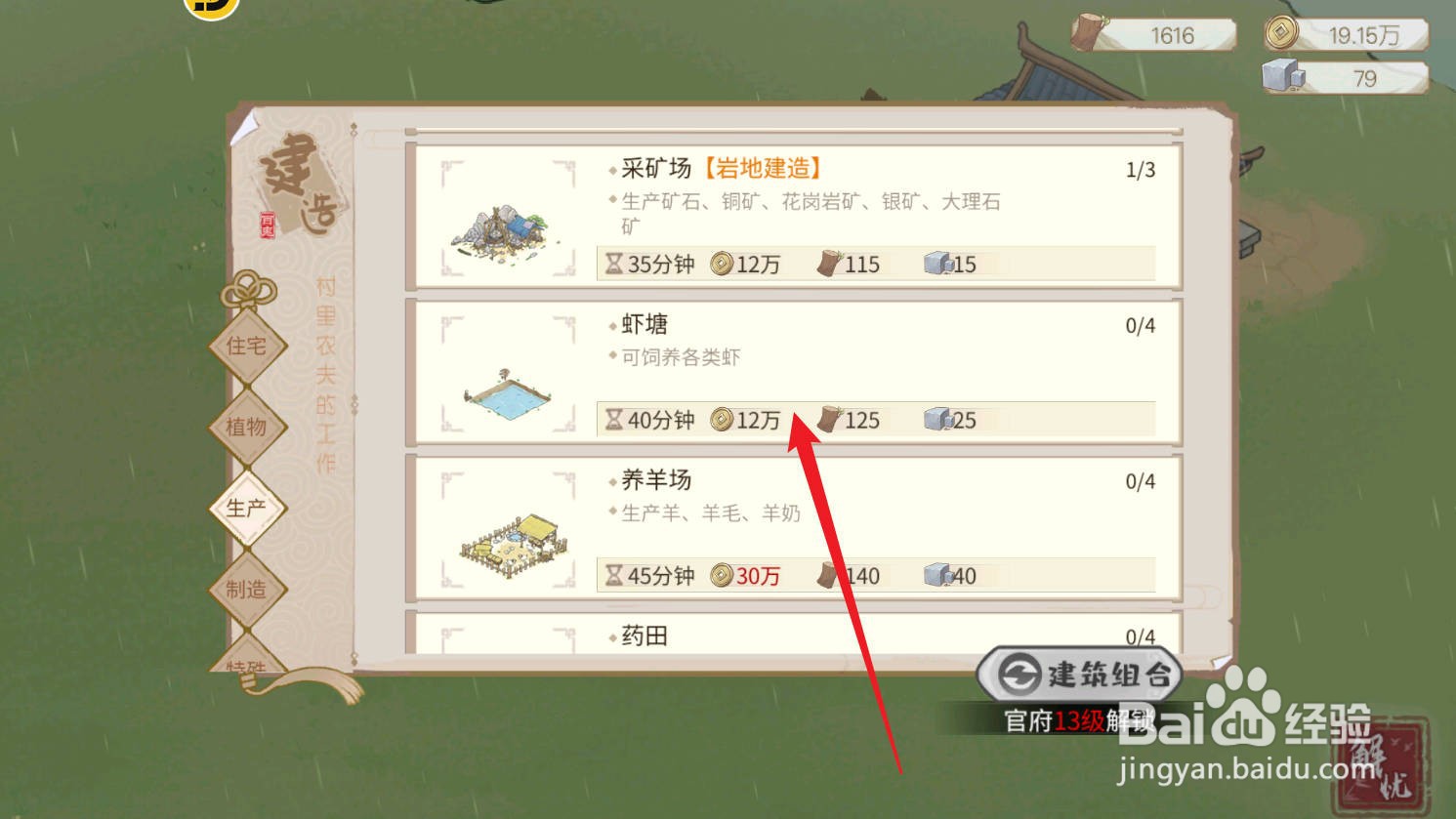Tap the 建筑组合 button
Image resolution: width=1456 pixels, height=819 pixels.
1080,674
